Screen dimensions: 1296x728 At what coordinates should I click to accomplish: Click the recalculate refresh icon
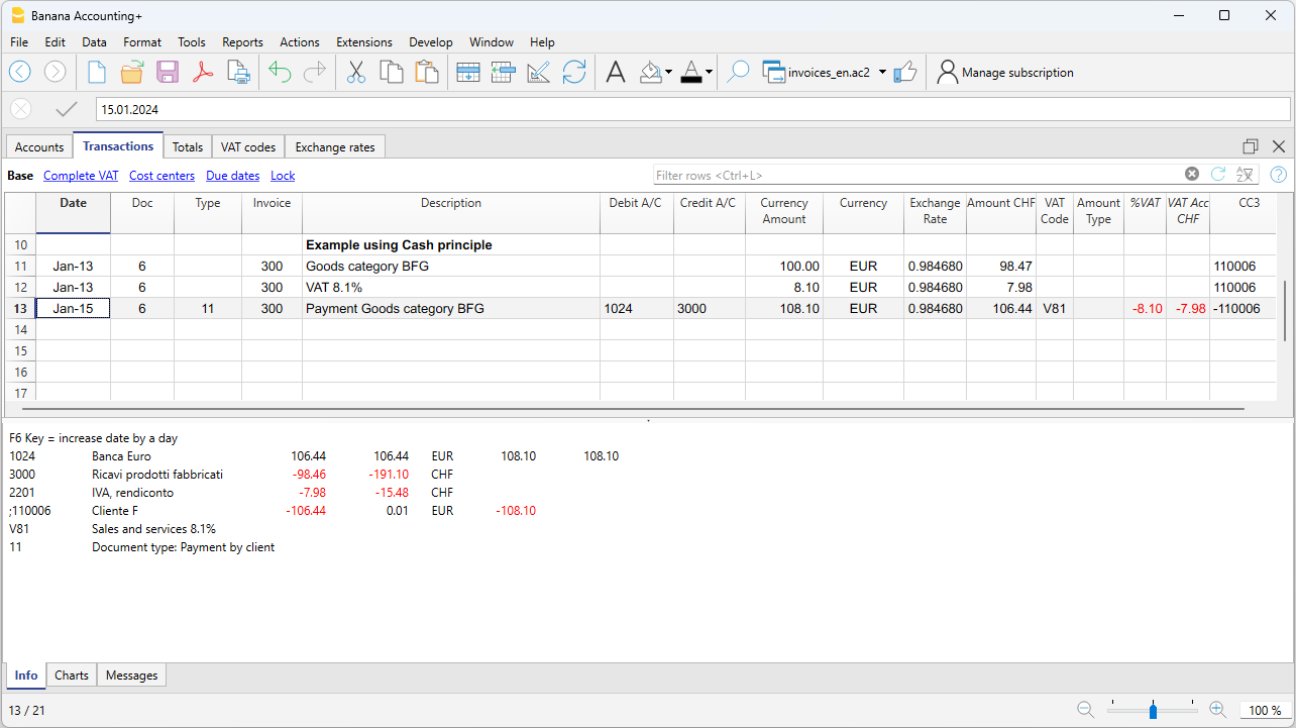(574, 72)
